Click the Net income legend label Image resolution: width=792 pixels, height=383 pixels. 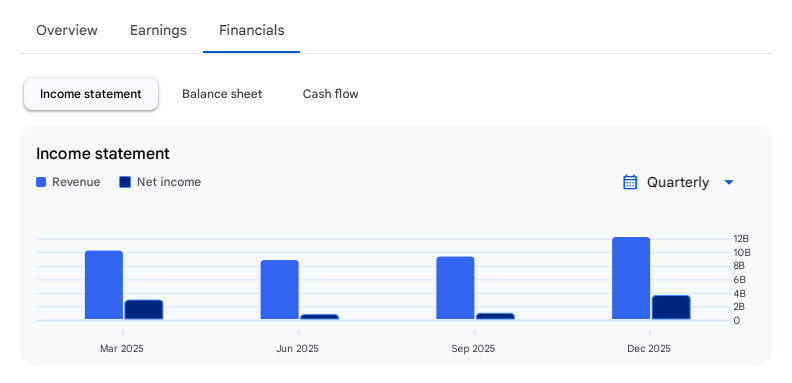pyautogui.click(x=169, y=182)
